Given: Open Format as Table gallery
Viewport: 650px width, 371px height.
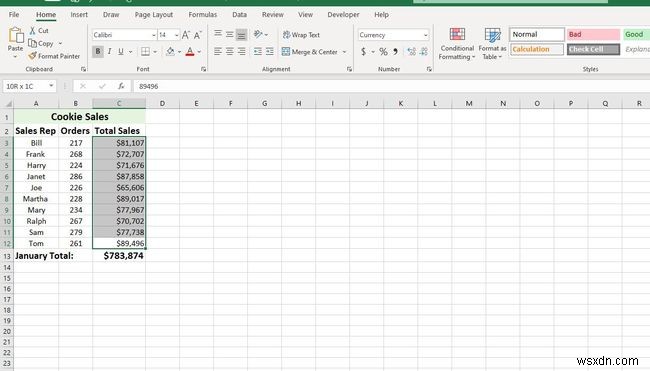Looking at the screenshot, I should [492, 44].
